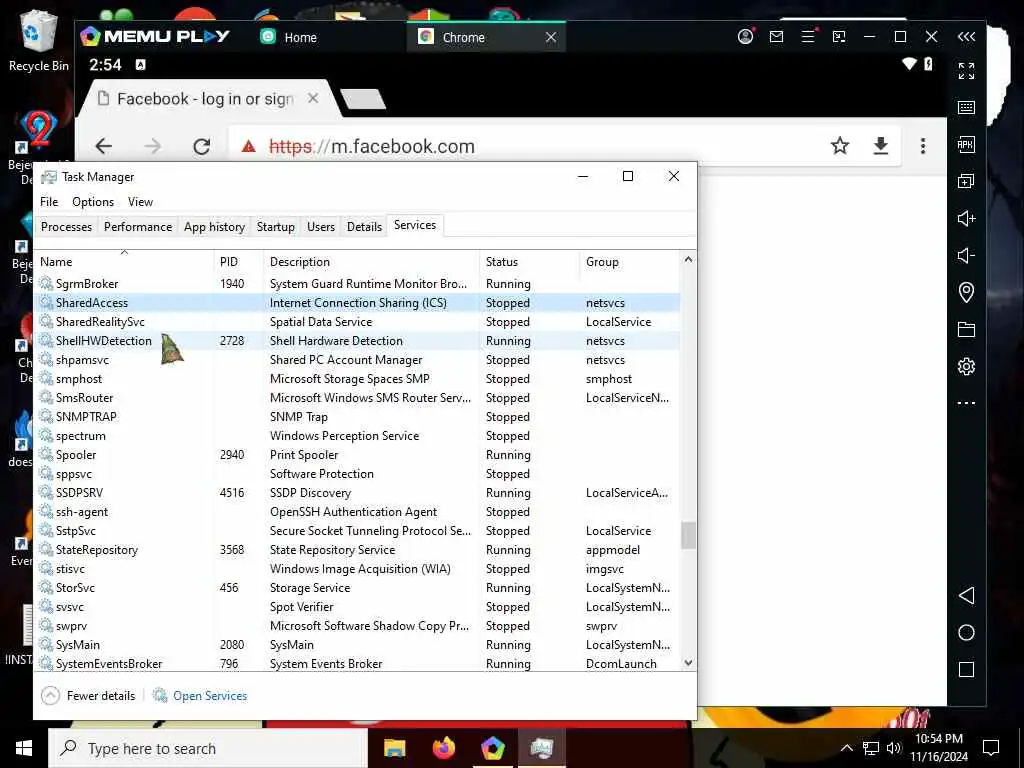Open MEmu keyboard mapping icon

(967, 108)
